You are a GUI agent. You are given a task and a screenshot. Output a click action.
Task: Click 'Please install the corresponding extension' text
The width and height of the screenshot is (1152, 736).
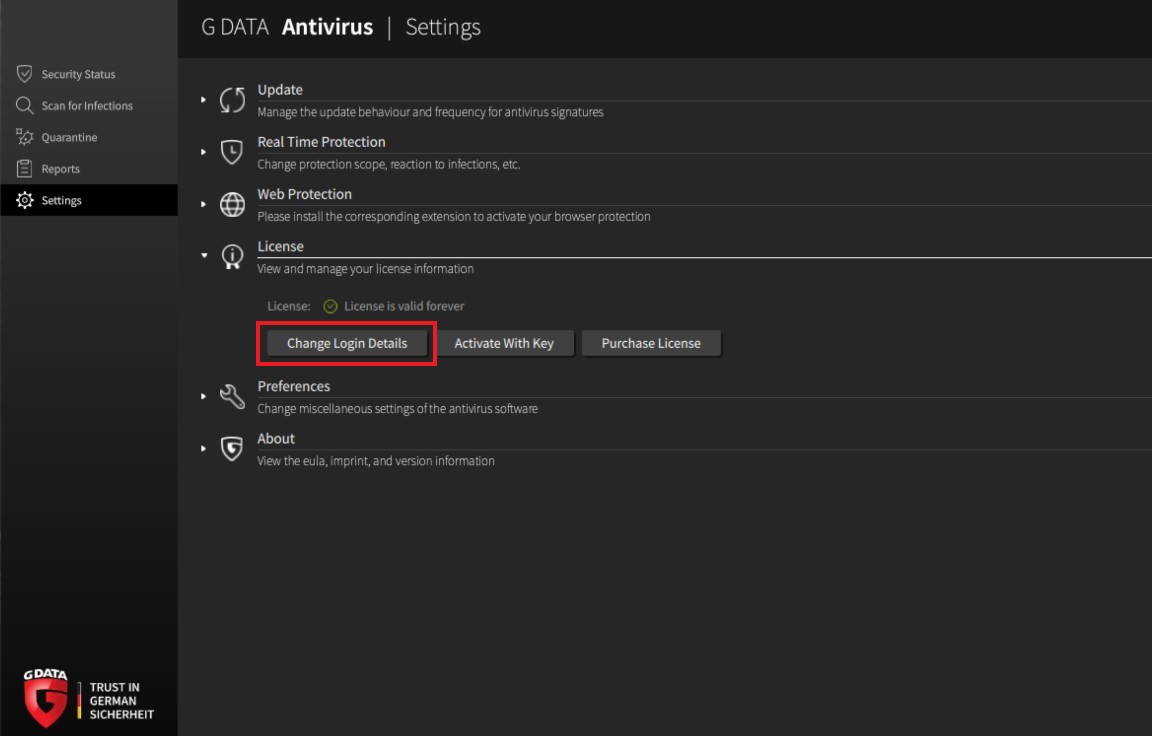[x=453, y=217]
